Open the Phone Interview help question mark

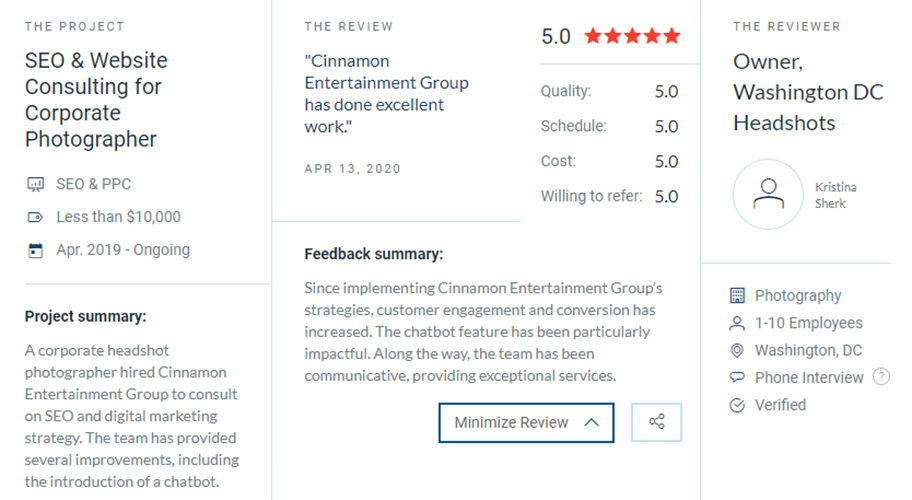881,377
